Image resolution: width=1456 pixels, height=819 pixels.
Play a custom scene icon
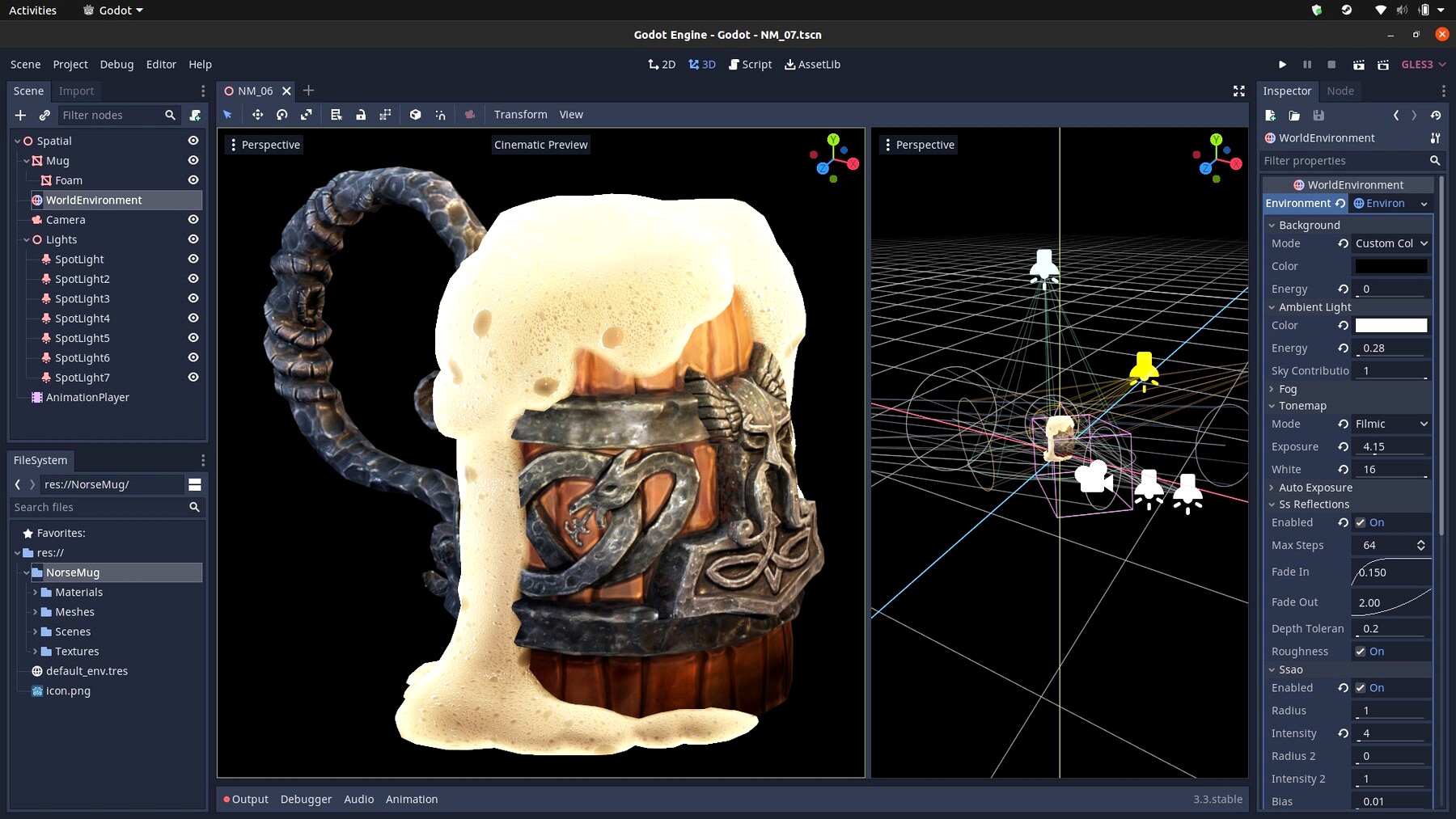point(1383,65)
